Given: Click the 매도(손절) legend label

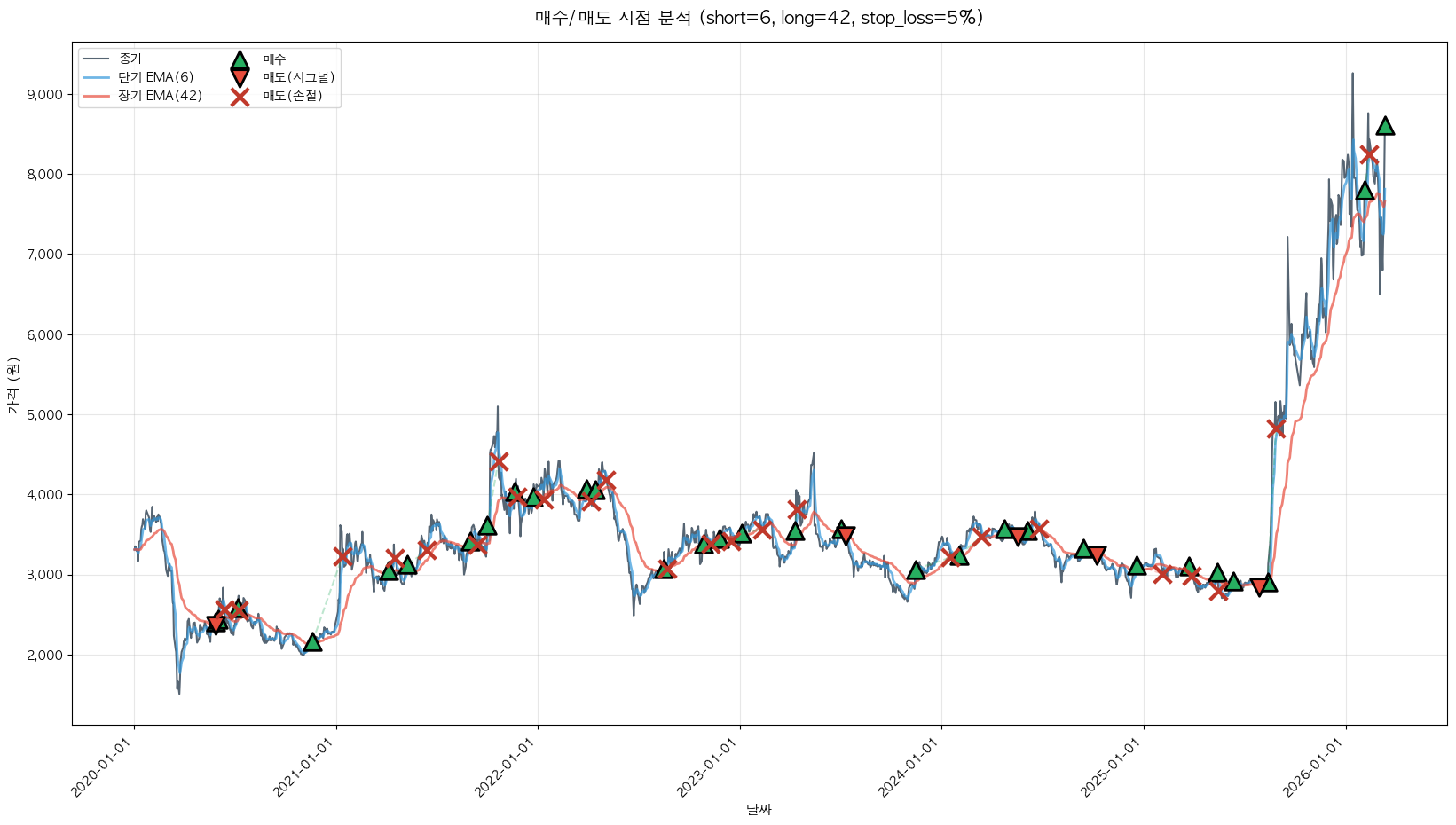Looking at the screenshot, I should 292,97.
